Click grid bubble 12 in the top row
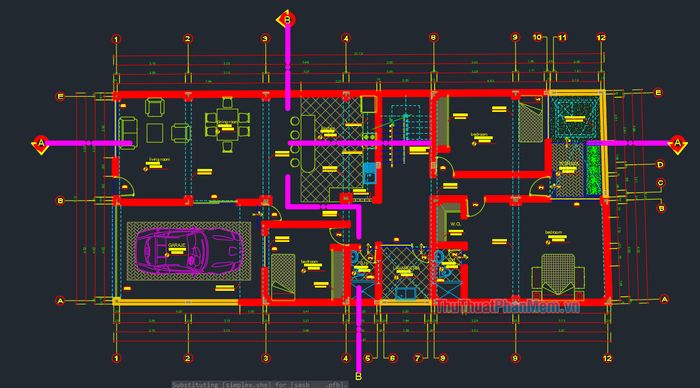Image resolution: width=700 pixels, height=388 pixels. 601,38
